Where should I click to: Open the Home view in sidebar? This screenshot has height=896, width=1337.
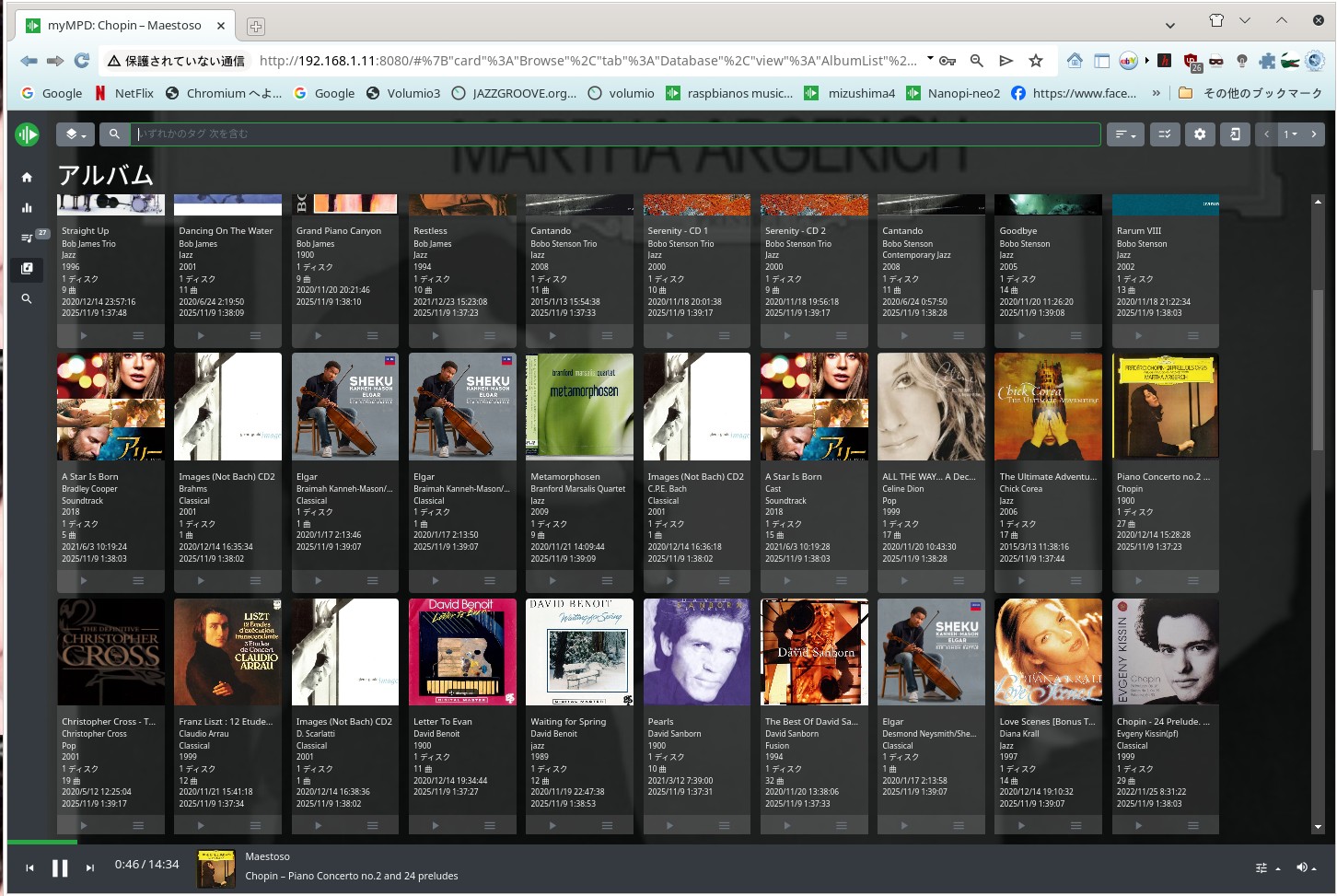[x=27, y=177]
